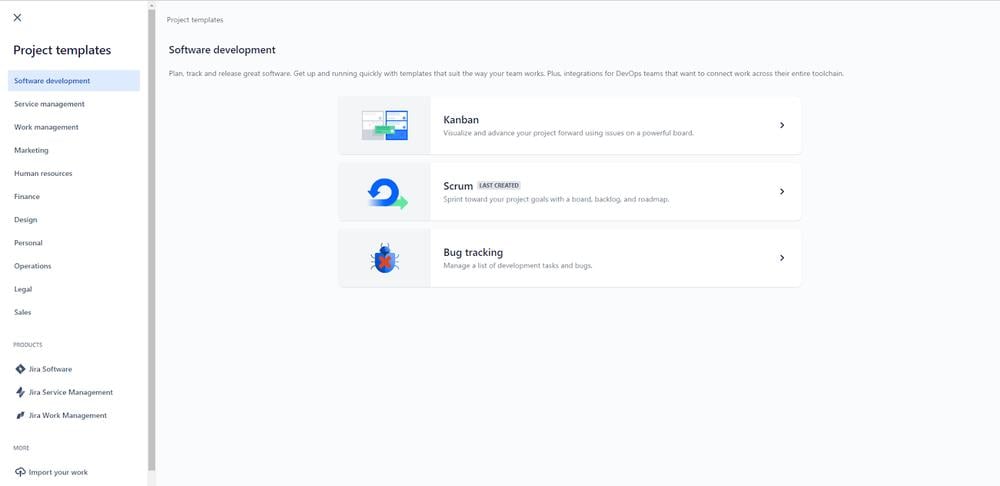Open Scrum template via right chevron

point(782,192)
